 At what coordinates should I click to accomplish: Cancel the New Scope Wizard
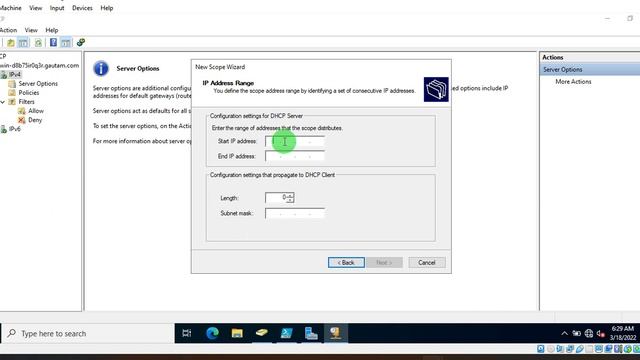click(427, 262)
